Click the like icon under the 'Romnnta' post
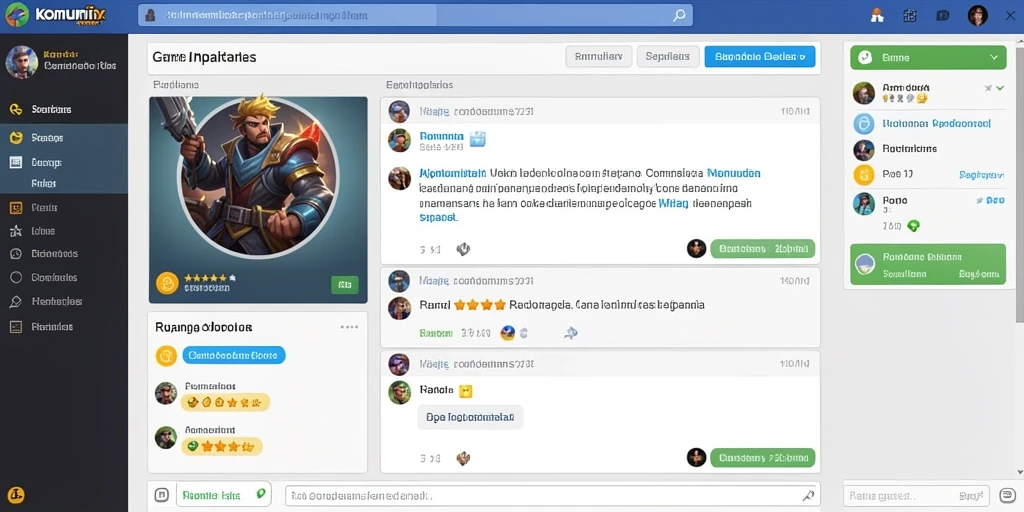 pos(462,249)
